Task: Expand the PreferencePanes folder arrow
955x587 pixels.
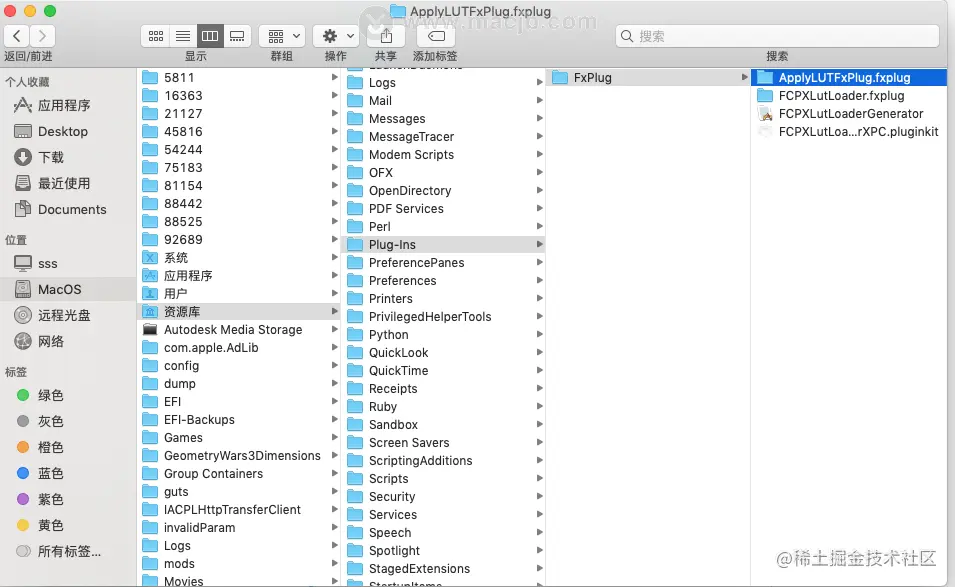Action: [x=539, y=262]
